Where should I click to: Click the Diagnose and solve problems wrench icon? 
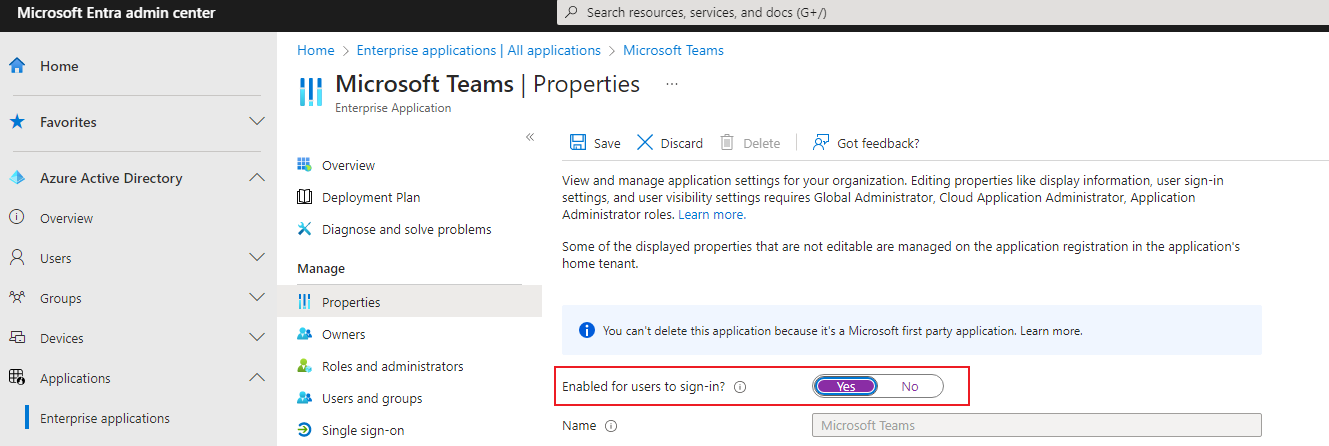point(305,229)
